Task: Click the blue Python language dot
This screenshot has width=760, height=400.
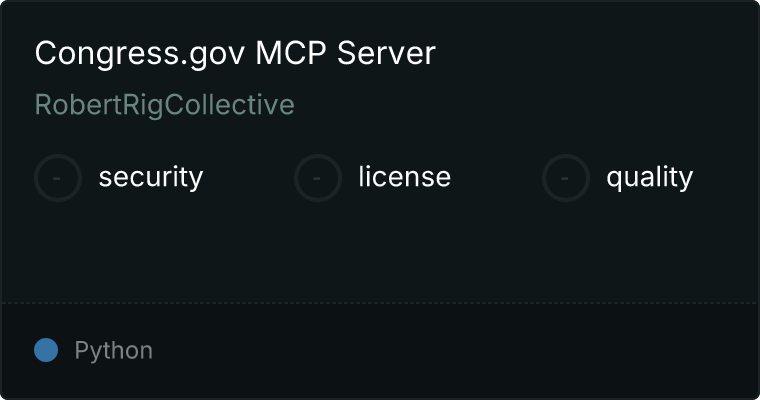Action: tap(46, 350)
